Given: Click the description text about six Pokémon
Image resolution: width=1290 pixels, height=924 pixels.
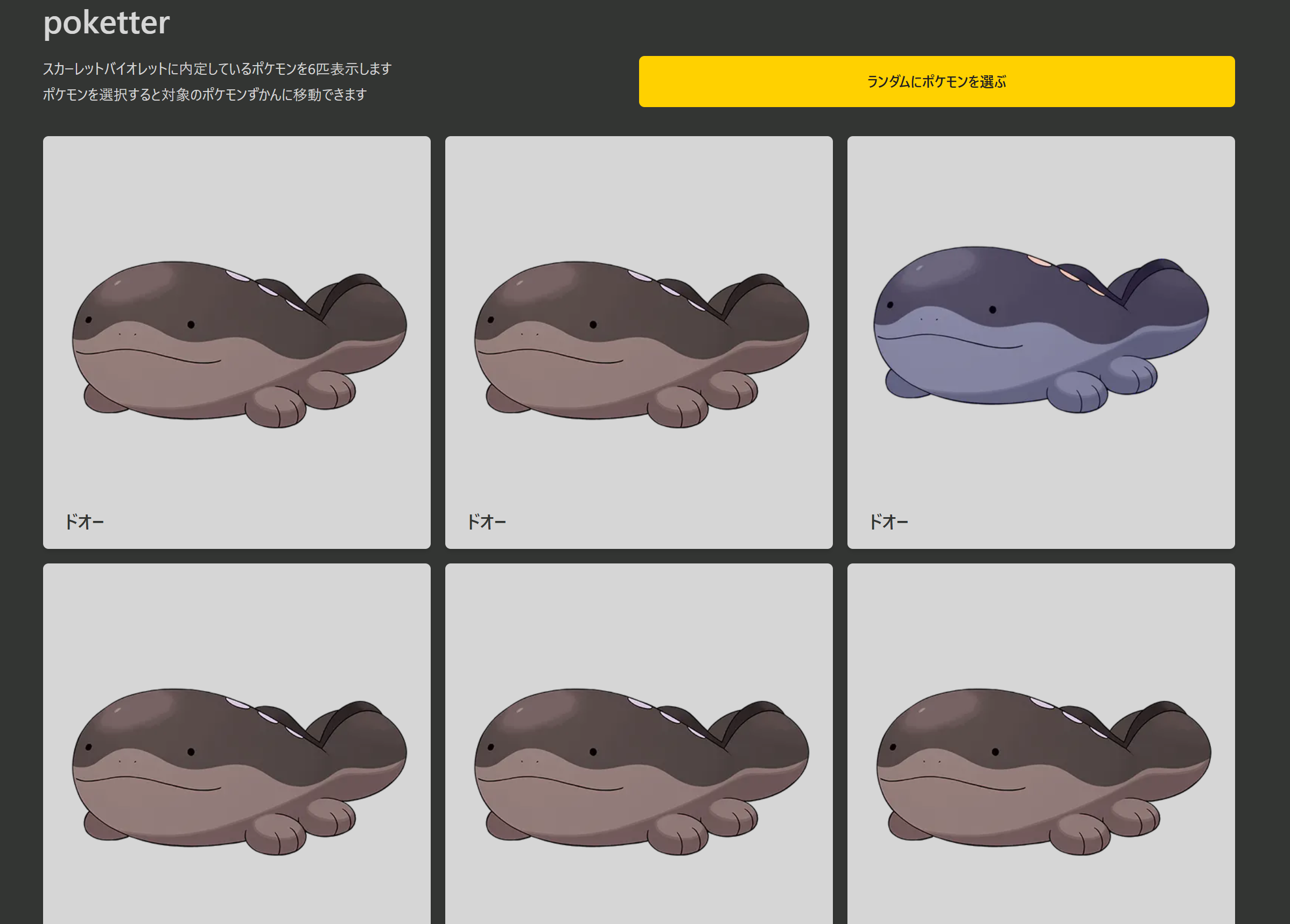Looking at the screenshot, I should coord(217,69).
